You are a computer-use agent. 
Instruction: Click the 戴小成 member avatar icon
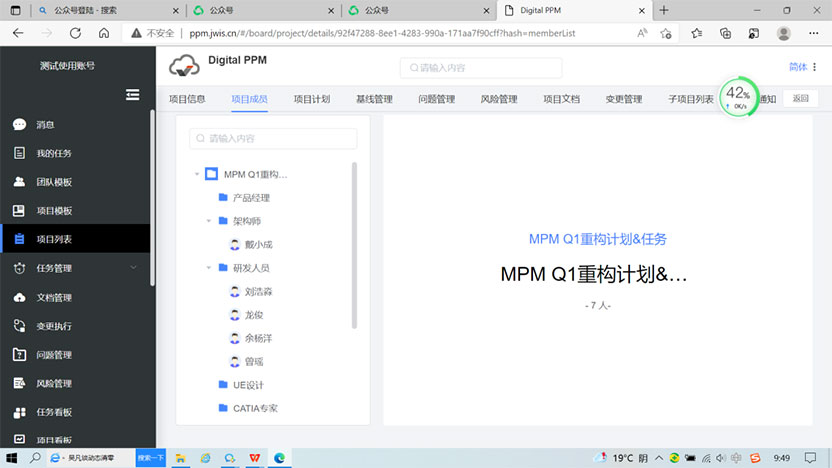click(235, 245)
